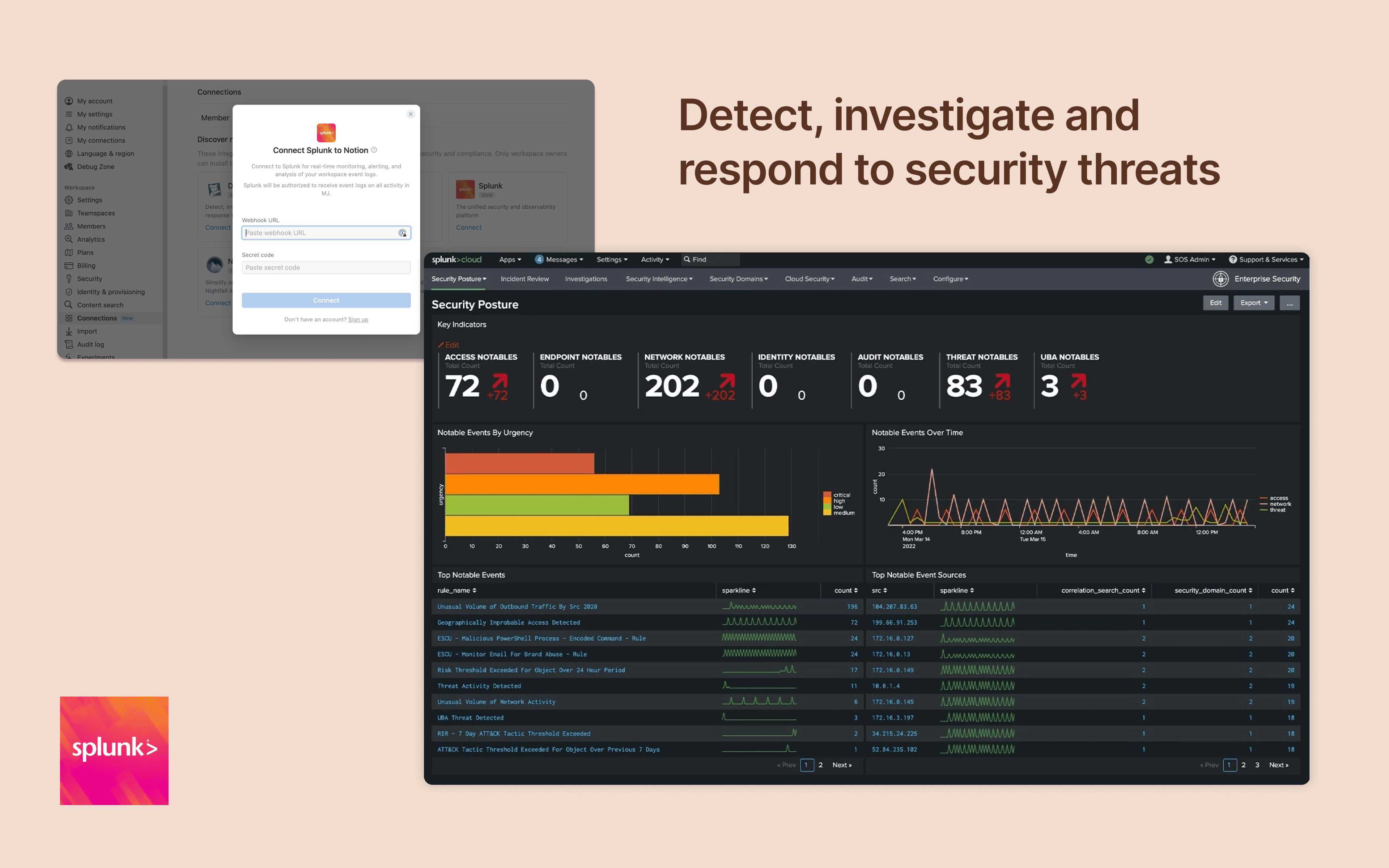Click the My account icon in Notion sidebar
The width and height of the screenshot is (1389, 868).
(x=69, y=101)
